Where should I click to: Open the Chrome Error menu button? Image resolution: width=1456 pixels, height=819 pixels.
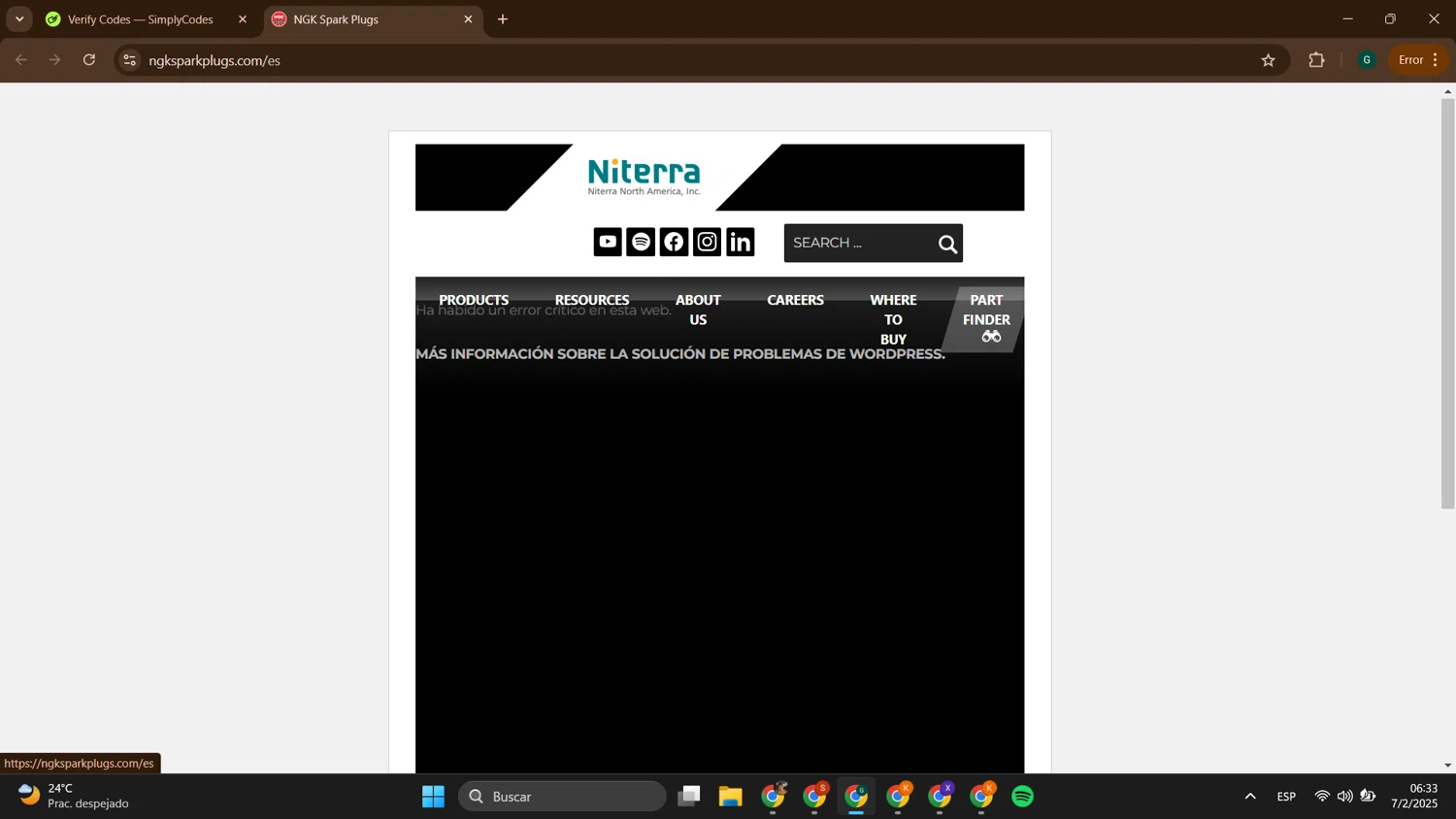(x=1417, y=60)
